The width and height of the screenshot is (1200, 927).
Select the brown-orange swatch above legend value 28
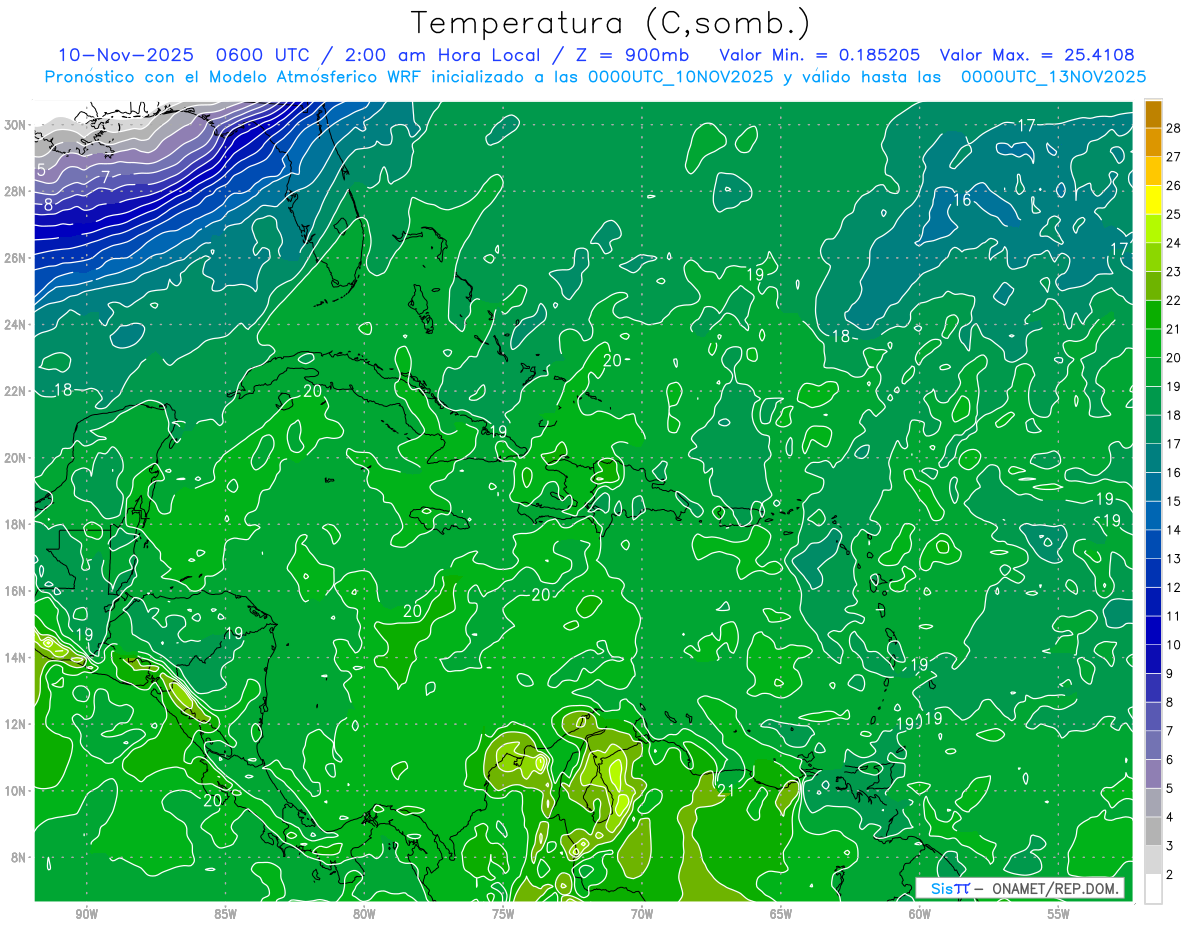(x=1153, y=114)
